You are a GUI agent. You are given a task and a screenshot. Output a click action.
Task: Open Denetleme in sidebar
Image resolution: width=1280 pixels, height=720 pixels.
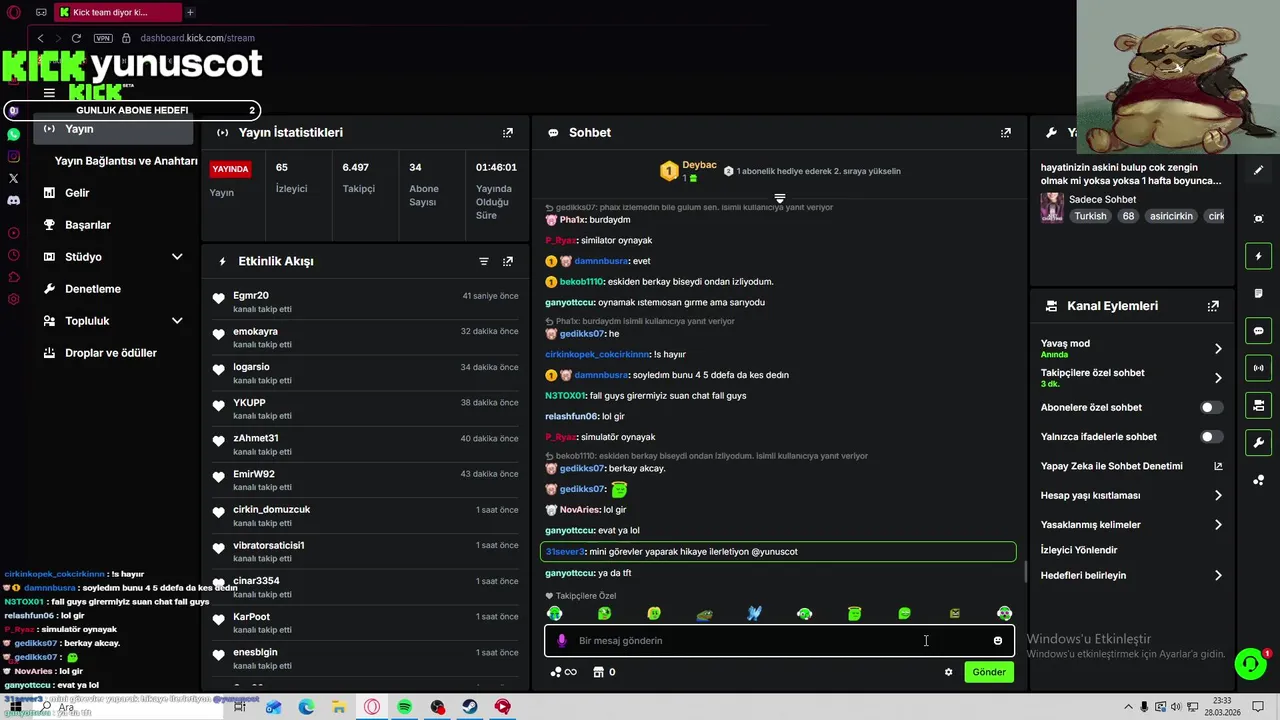(92, 289)
